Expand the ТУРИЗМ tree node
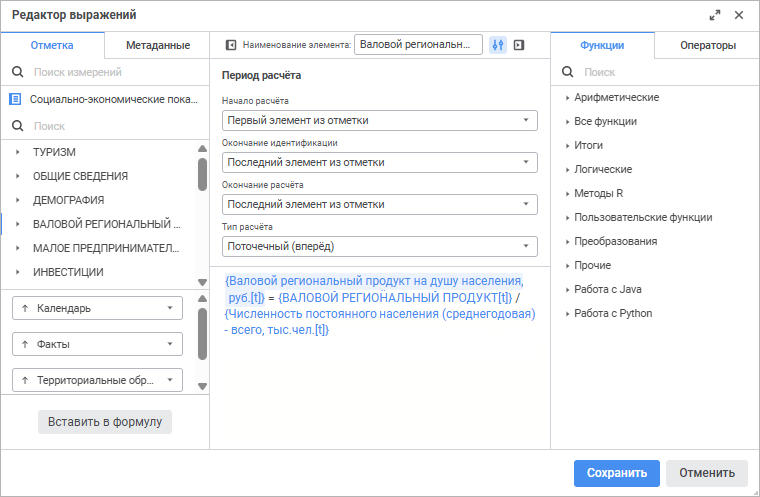The height and width of the screenshot is (497, 760). click(x=17, y=152)
